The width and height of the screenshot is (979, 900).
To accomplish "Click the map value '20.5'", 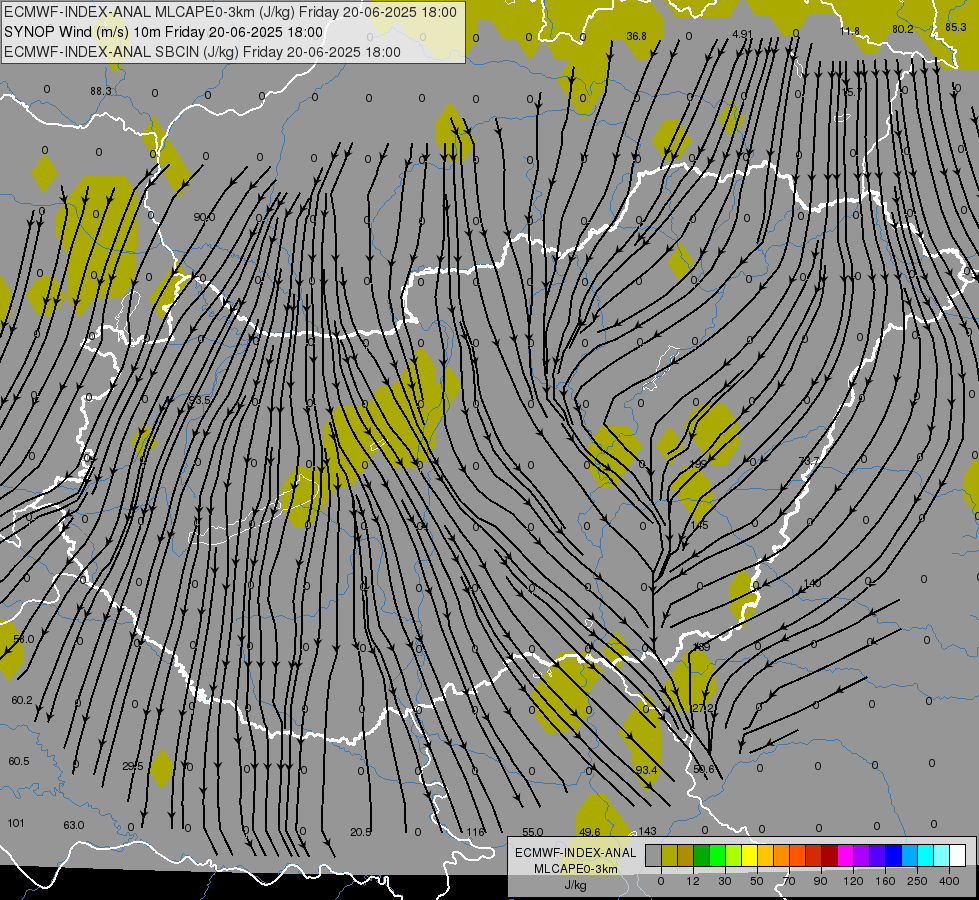I will click(361, 832).
